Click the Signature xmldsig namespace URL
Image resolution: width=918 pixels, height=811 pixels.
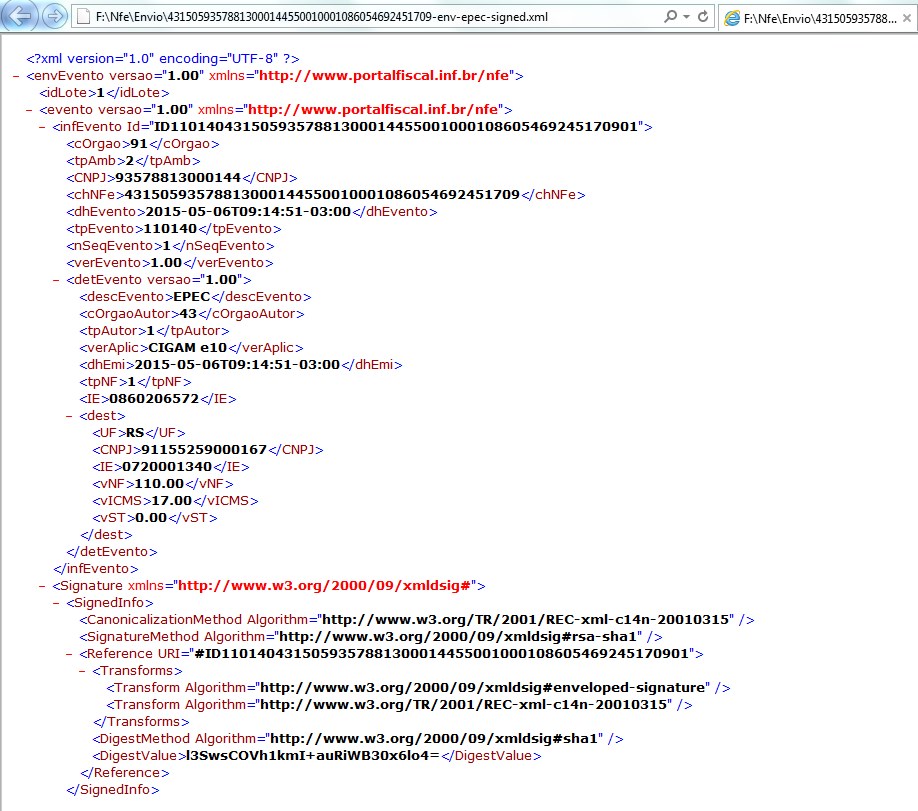(x=324, y=585)
